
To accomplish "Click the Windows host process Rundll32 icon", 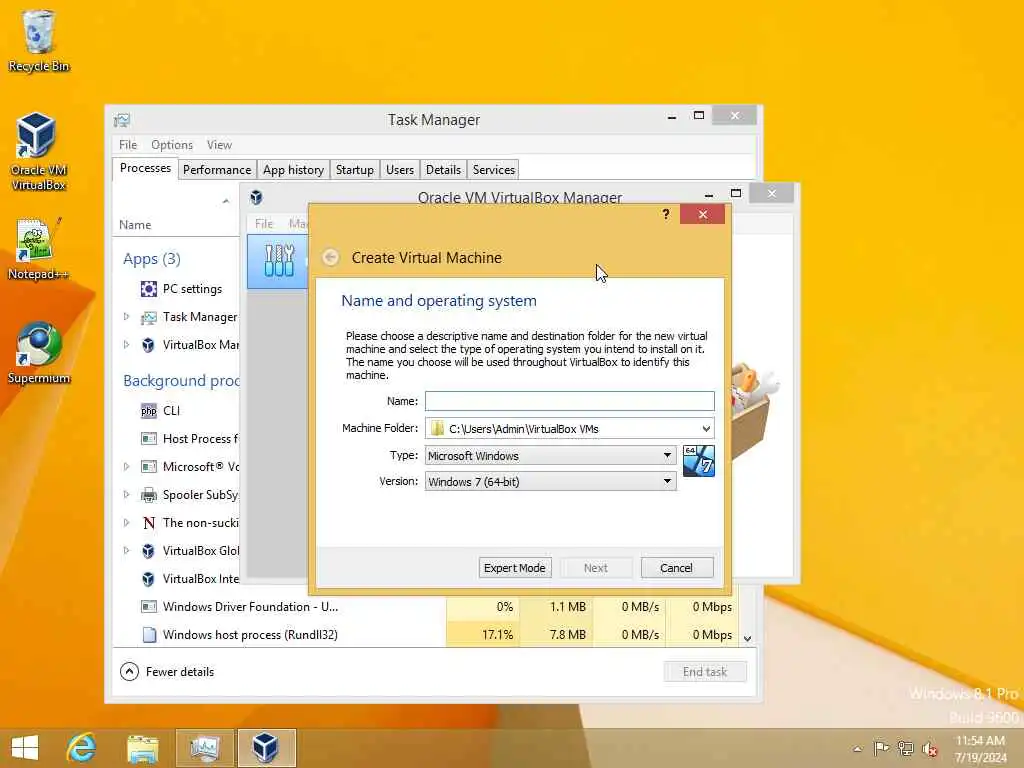I will 150,635.
